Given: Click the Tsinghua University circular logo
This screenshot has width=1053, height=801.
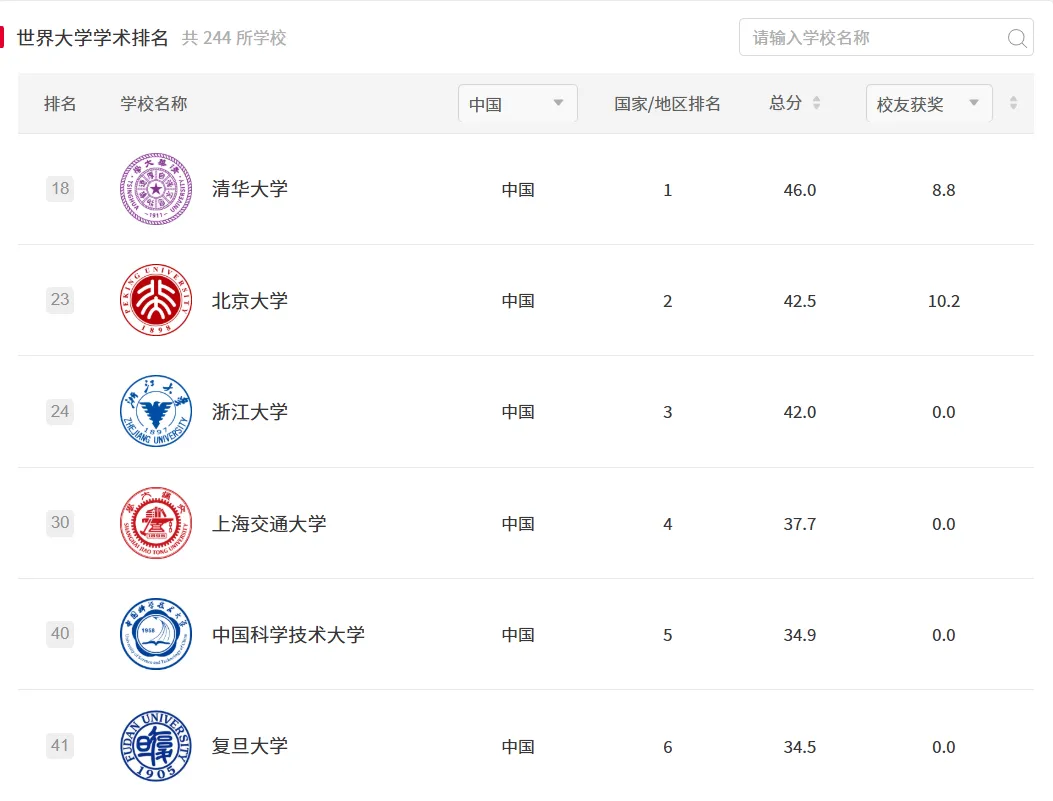Looking at the screenshot, I should (x=155, y=188).
